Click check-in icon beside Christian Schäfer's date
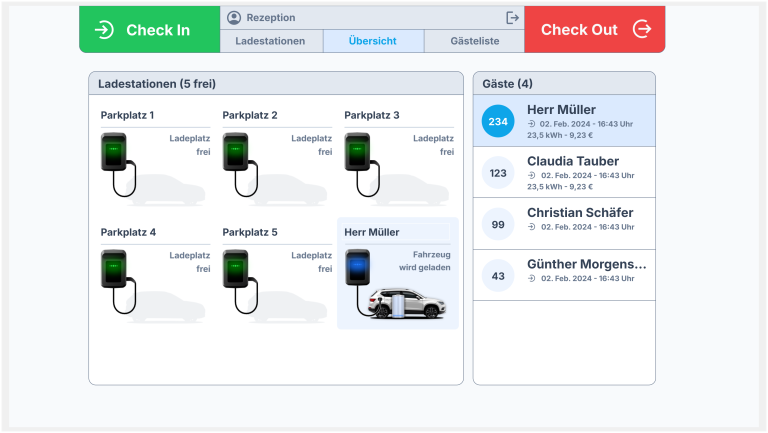768x433 pixels. point(531,227)
